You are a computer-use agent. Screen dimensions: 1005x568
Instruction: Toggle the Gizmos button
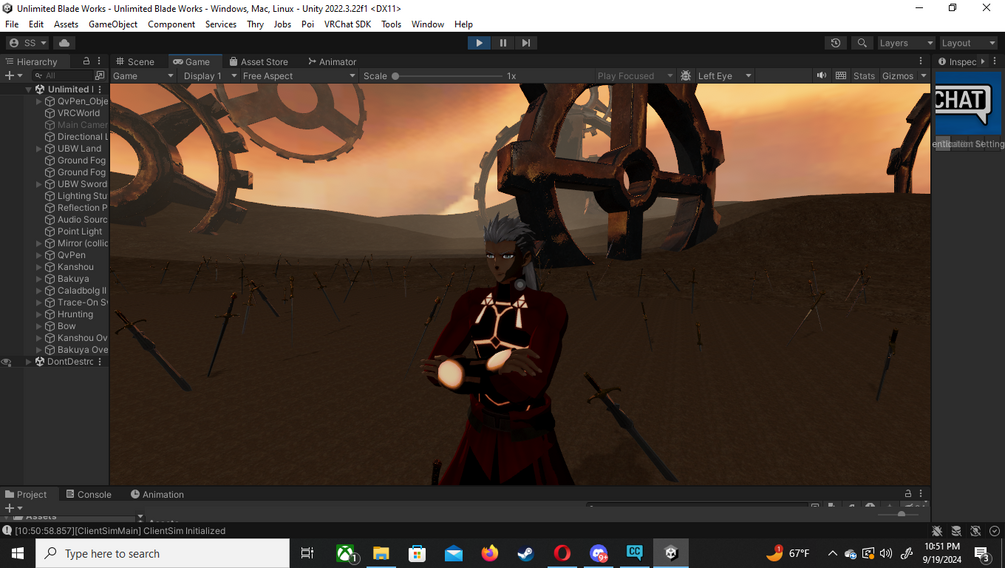(897, 76)
